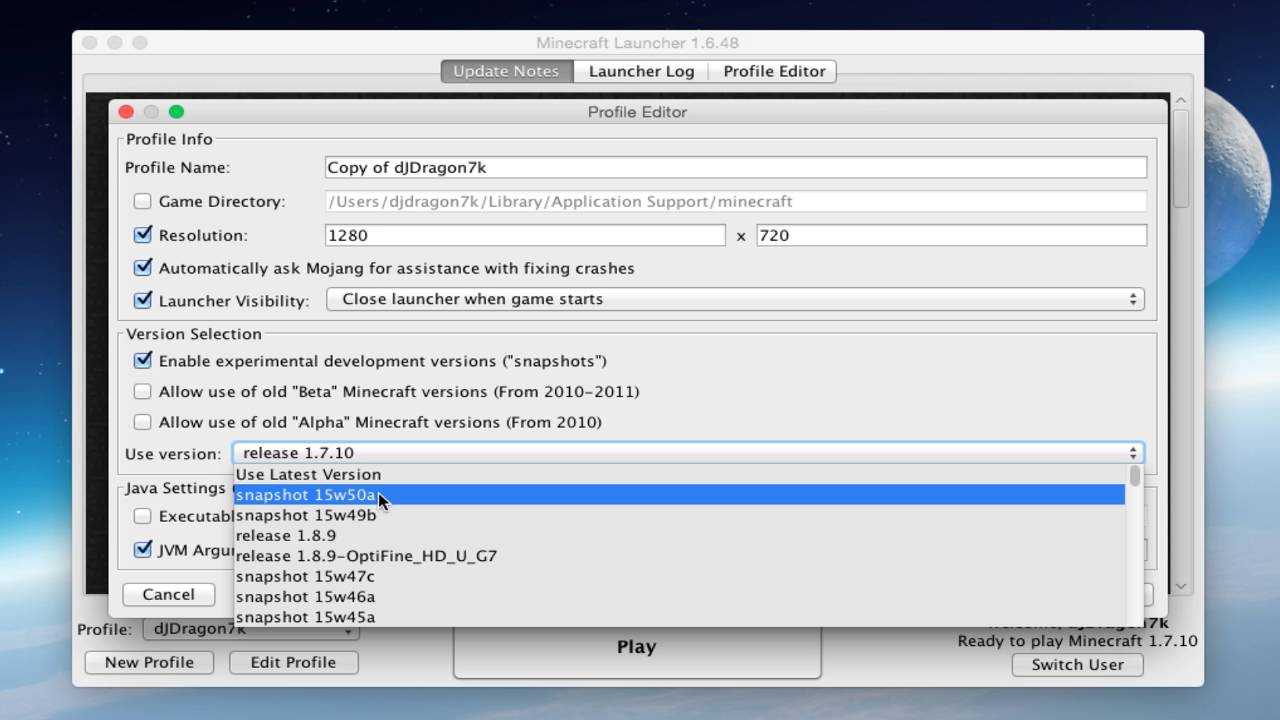
Task: Click the Switch User button
Action: [1077, 664]
